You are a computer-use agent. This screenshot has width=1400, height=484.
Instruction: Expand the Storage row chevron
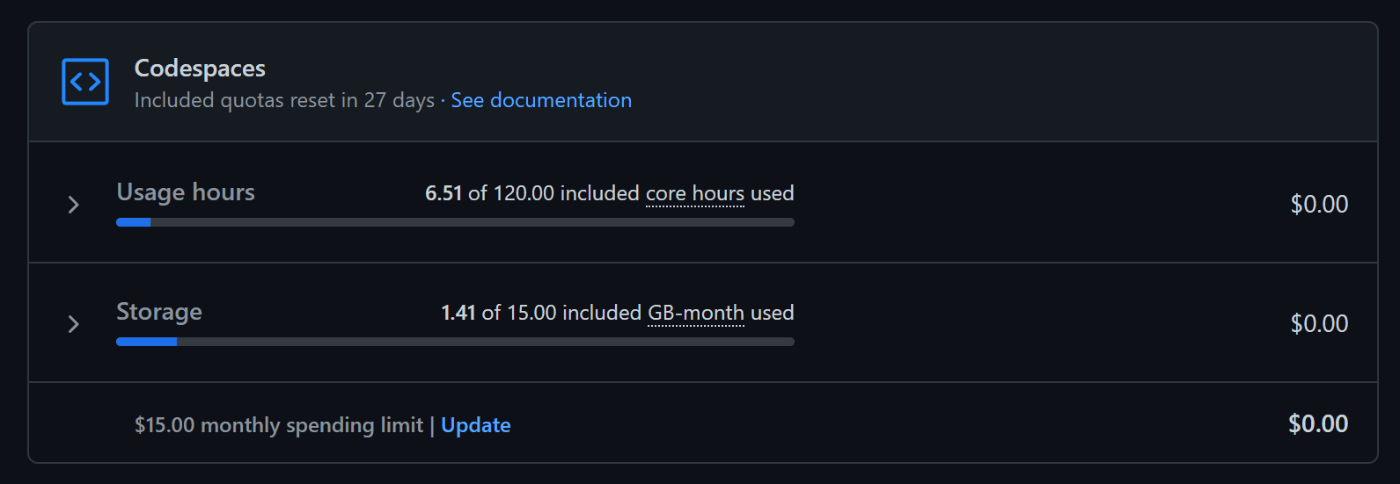coord(73,324)
